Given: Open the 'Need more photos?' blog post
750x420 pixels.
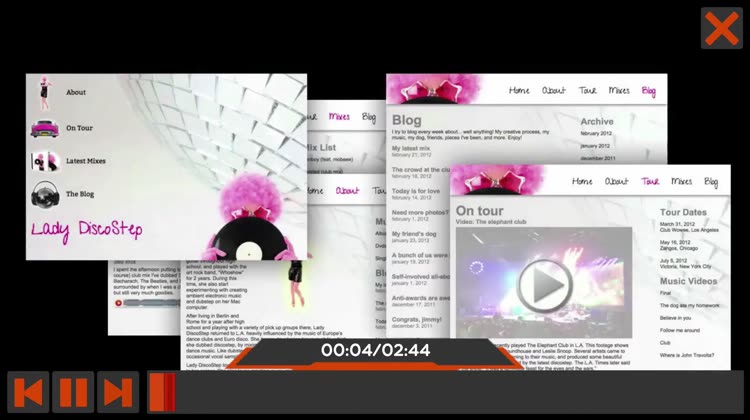Looking at the screenshot, I should (420, 212).
